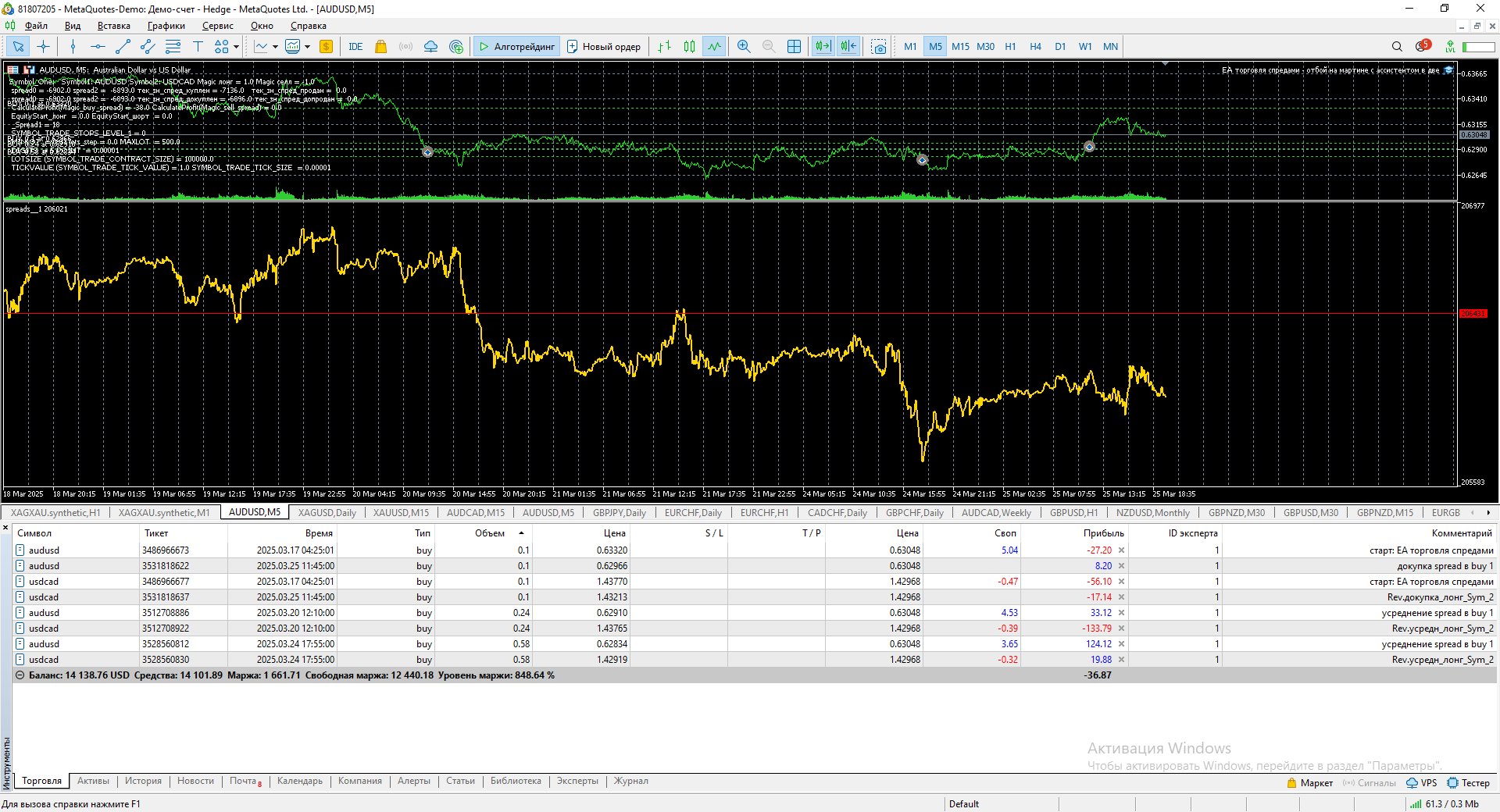The image size is (1500, 812).
Task: Pick the trendline drawing tool
Action: tap(123, 47)
